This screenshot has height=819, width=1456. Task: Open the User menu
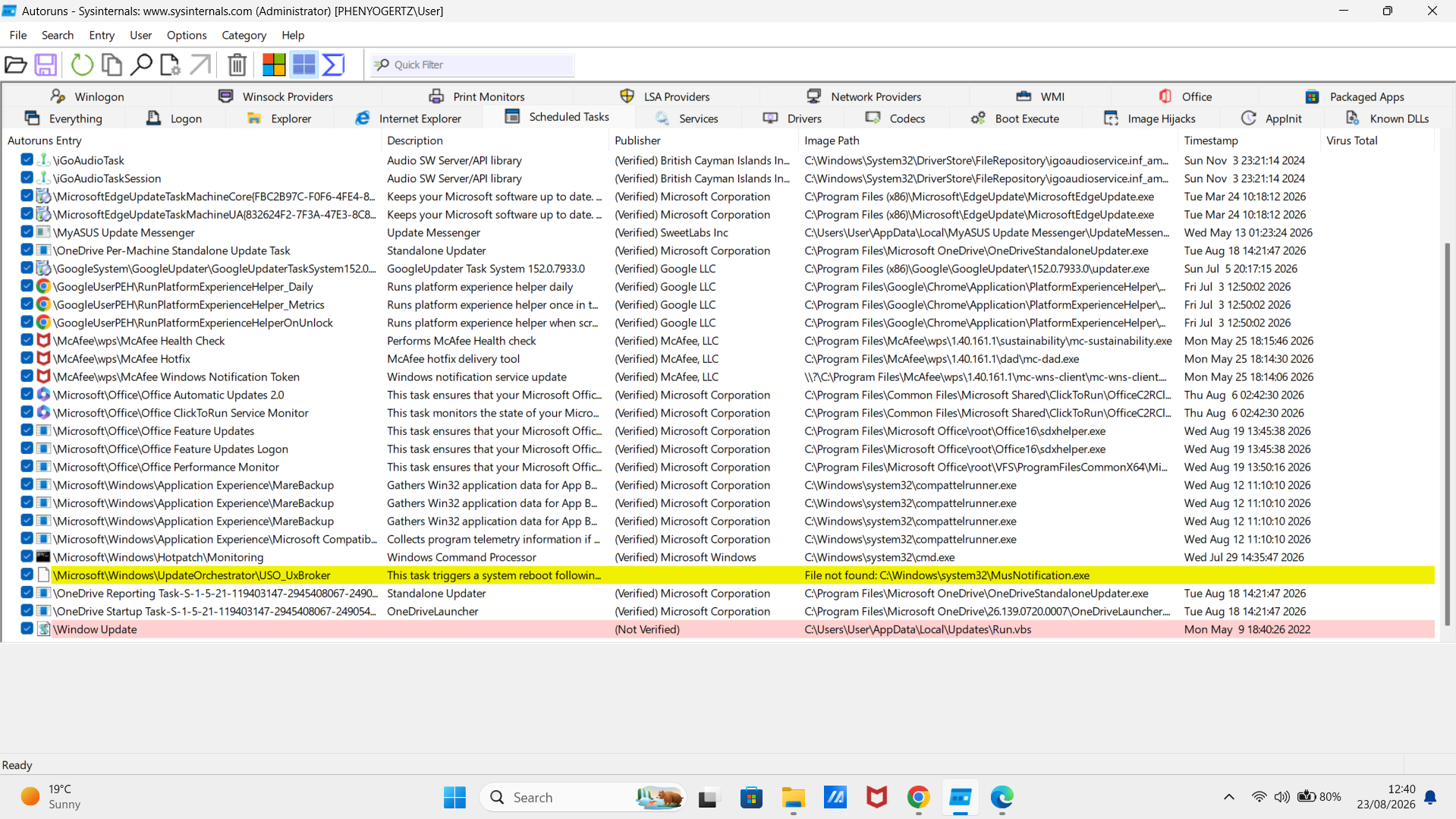tap(140, 35)
